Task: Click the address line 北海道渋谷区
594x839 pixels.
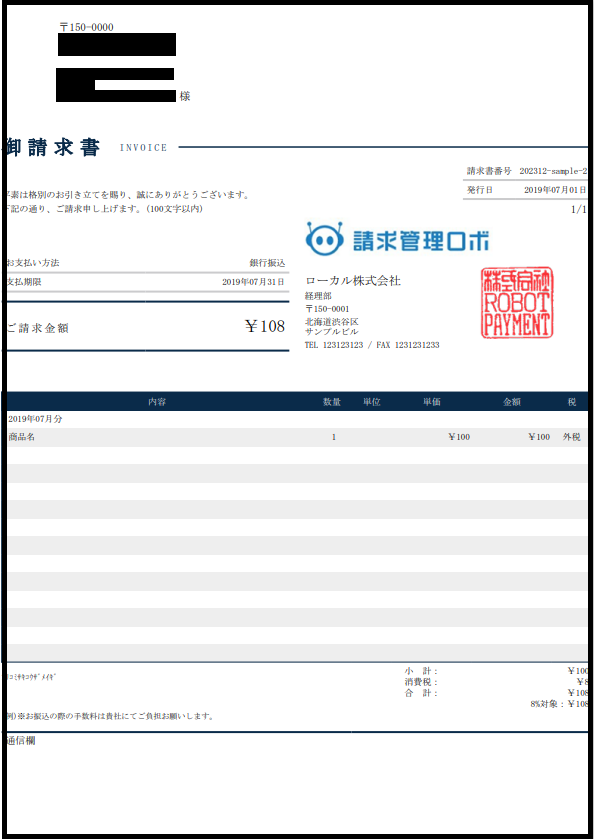Action: point(331,322)
